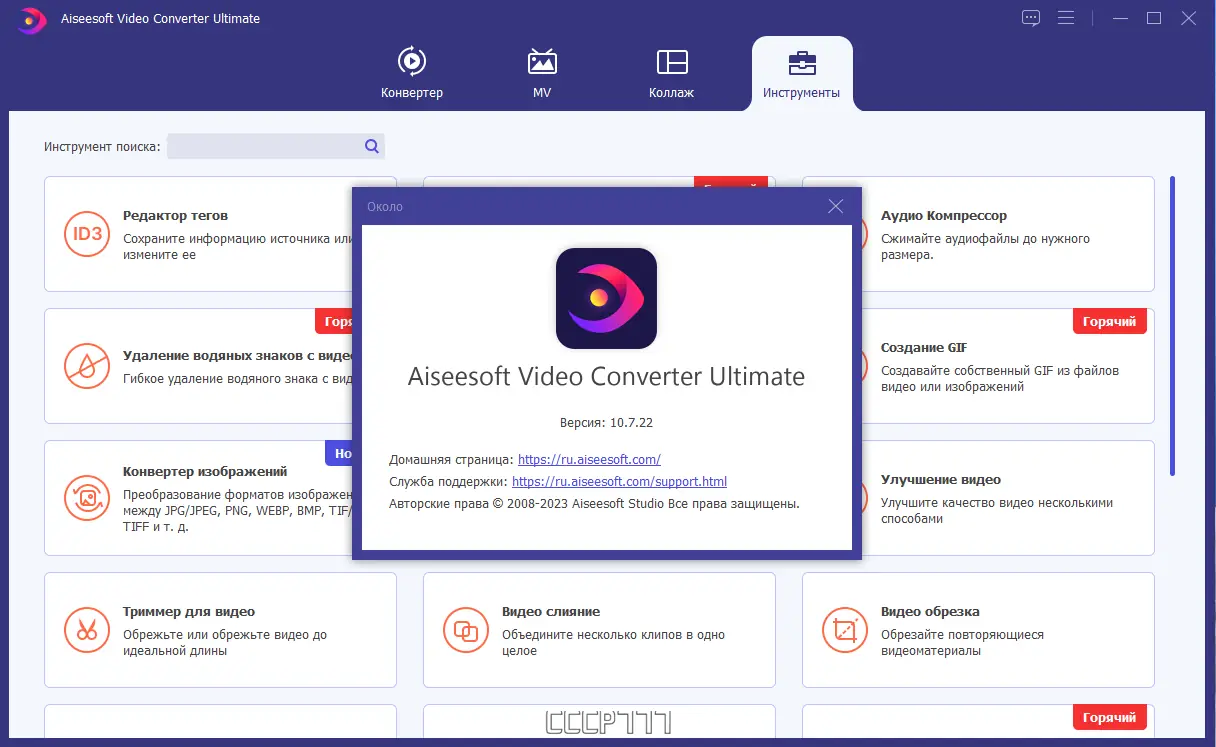Open the Создание GIF tool
1216x747 pixels.
(978, 366)
